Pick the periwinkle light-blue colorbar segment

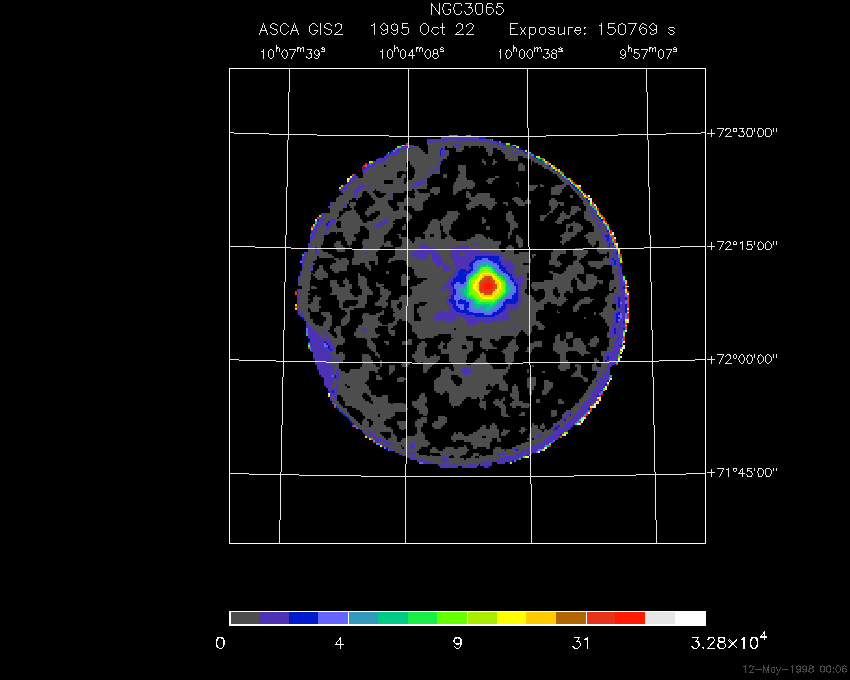[333, 618]
